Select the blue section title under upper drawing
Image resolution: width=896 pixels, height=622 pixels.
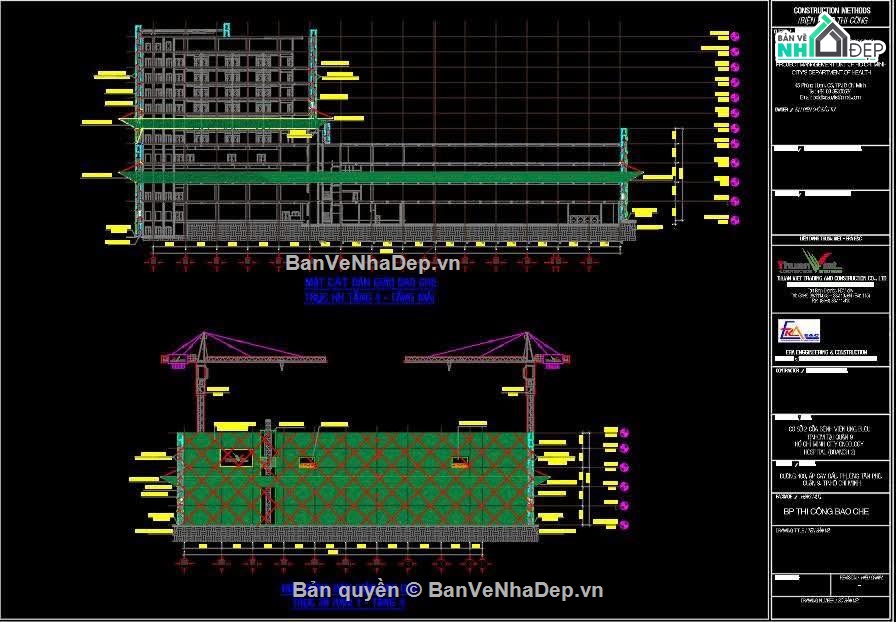pos(370,290)
